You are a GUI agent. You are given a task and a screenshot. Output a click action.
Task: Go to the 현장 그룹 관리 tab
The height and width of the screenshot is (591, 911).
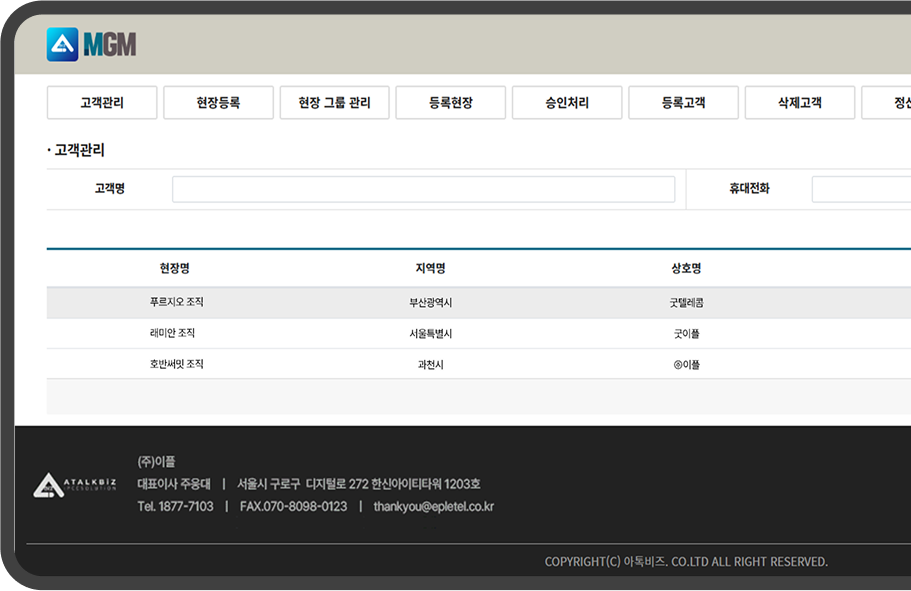click(x=334, y=103)
